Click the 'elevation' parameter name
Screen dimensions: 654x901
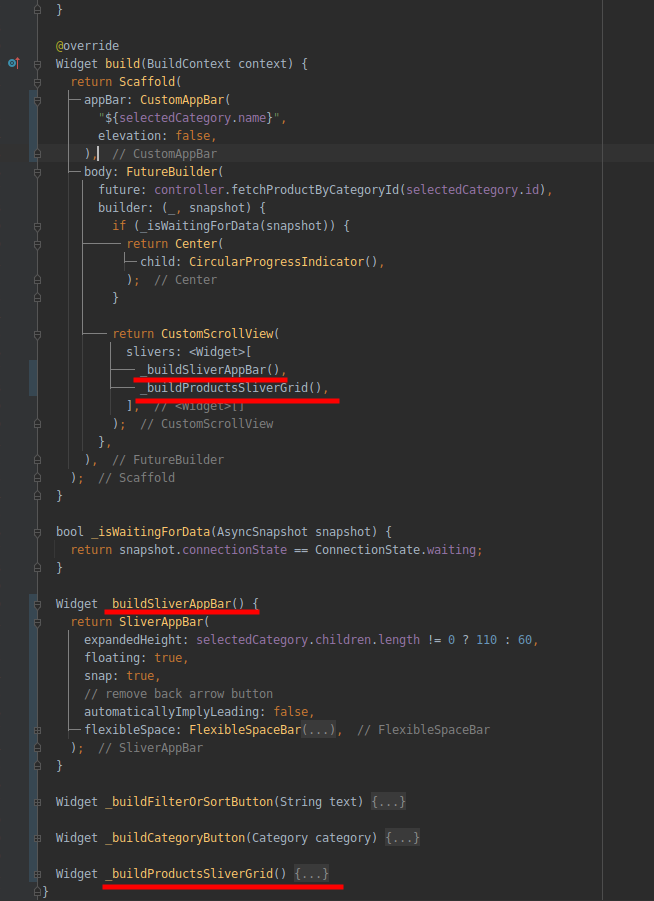[x=129, y=136]
